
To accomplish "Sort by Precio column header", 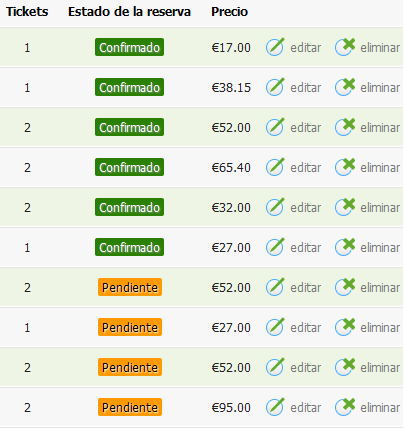I will [x=229, y=12].
